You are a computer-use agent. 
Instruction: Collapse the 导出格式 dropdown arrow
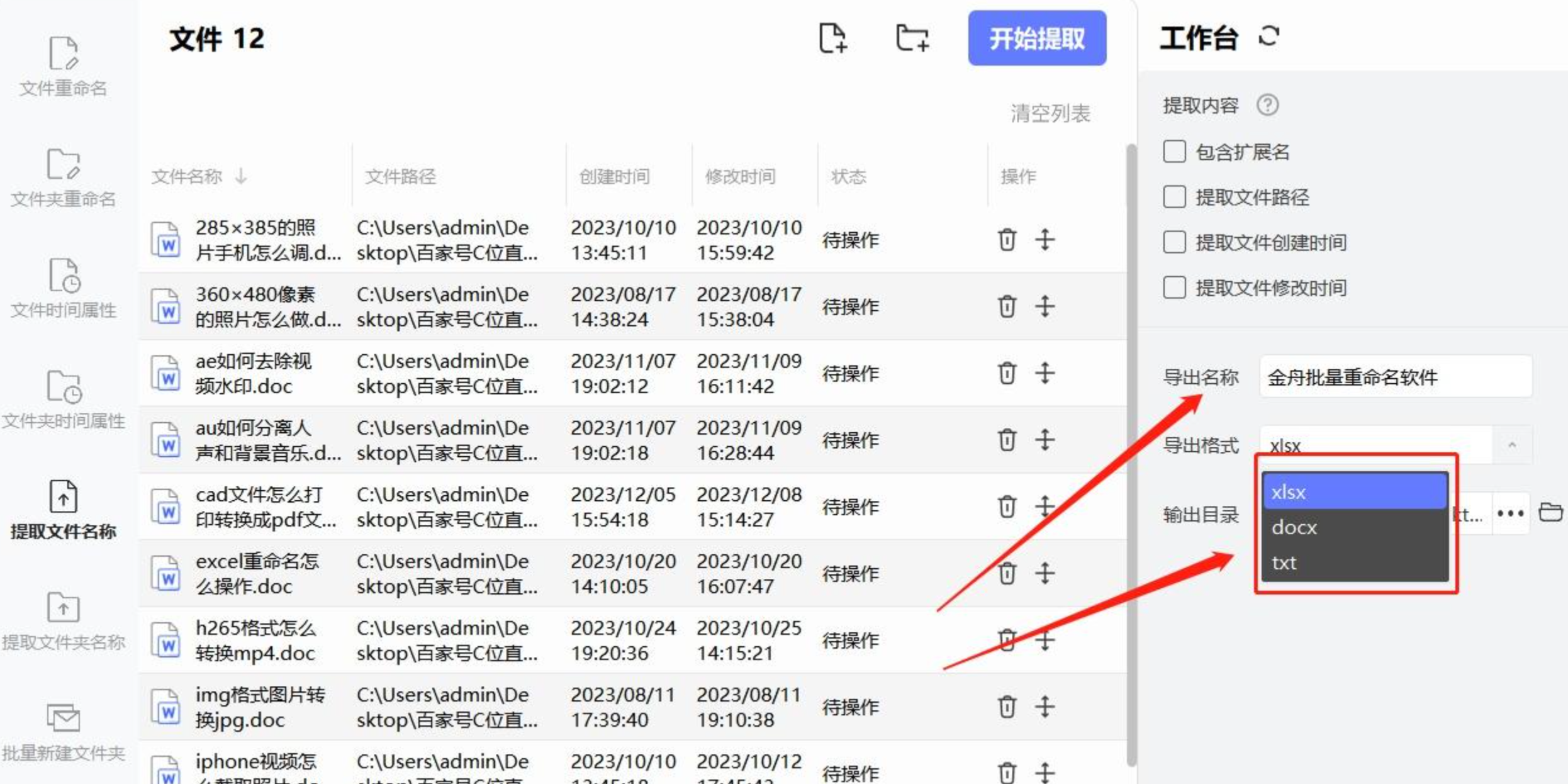[1512, 445]
